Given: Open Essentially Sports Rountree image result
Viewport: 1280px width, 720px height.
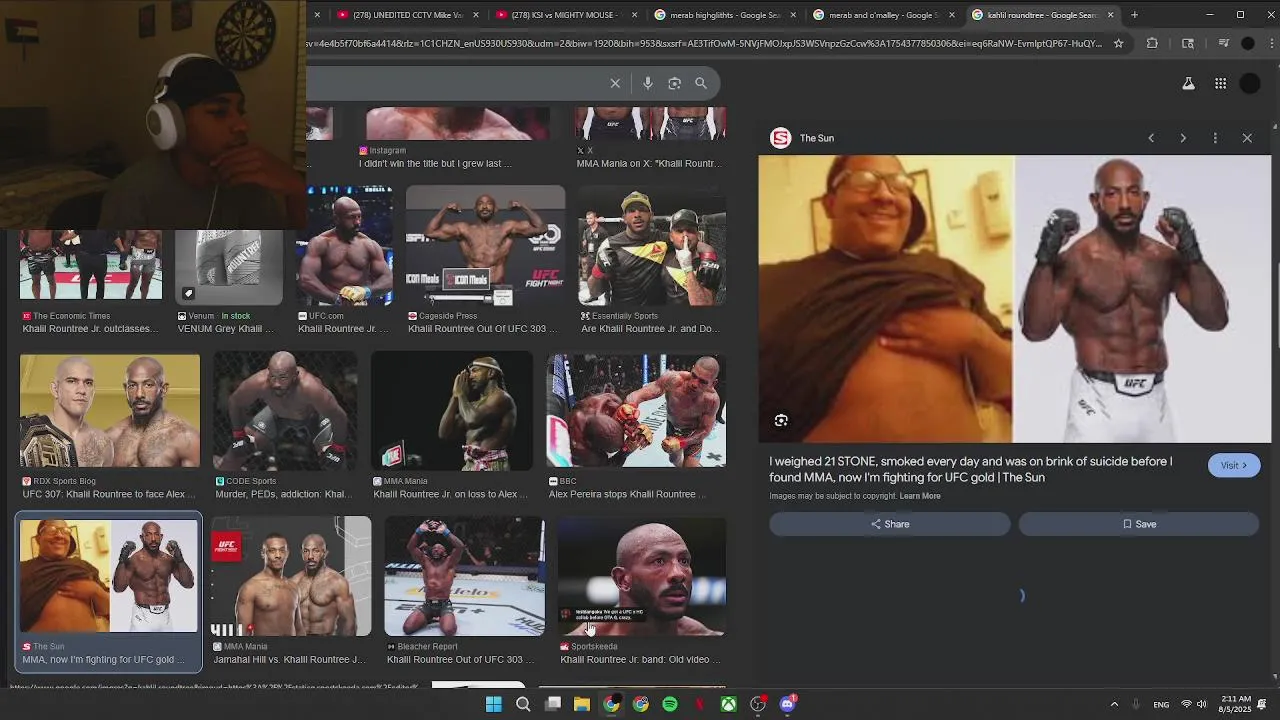Looking at the screenshot, I should coord(652,246).
